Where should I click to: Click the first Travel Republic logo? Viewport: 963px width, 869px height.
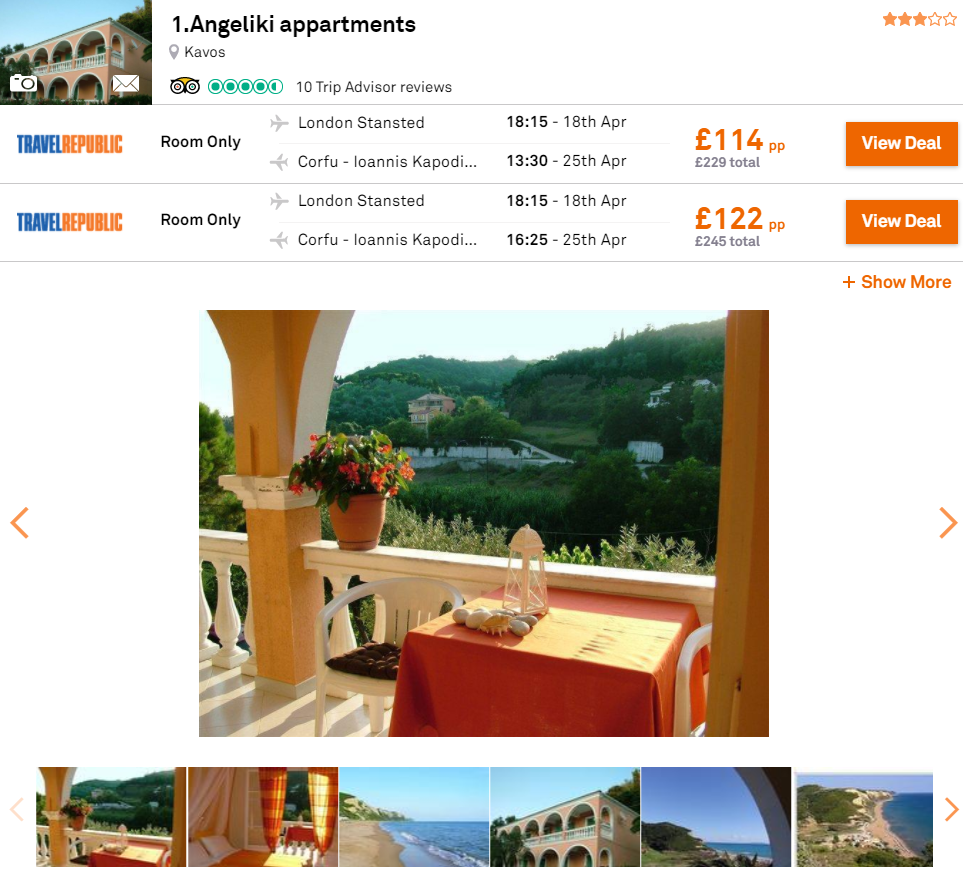coord(69,144)
